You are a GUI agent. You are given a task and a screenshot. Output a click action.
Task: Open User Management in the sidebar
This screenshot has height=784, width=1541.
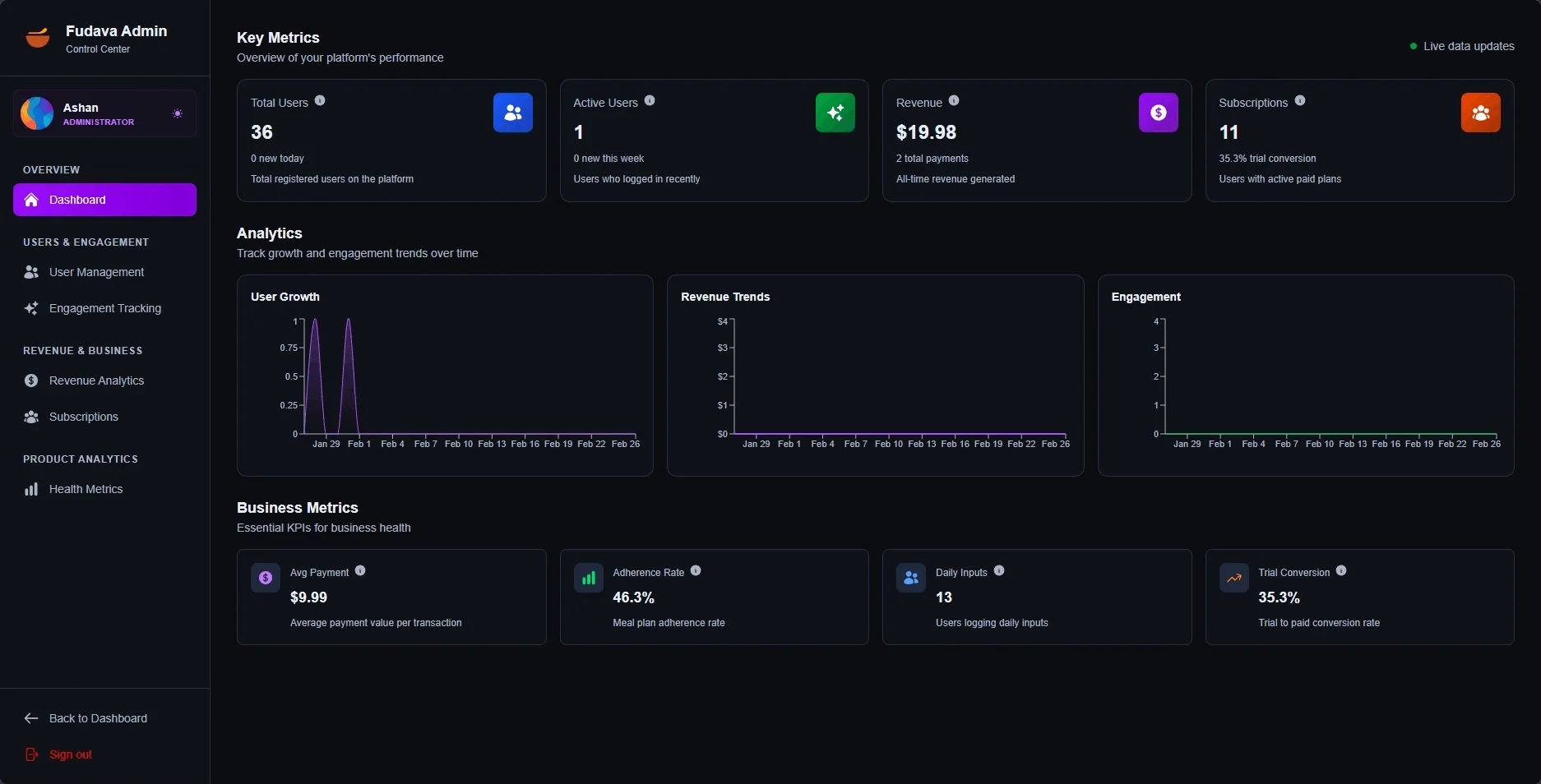96,272
